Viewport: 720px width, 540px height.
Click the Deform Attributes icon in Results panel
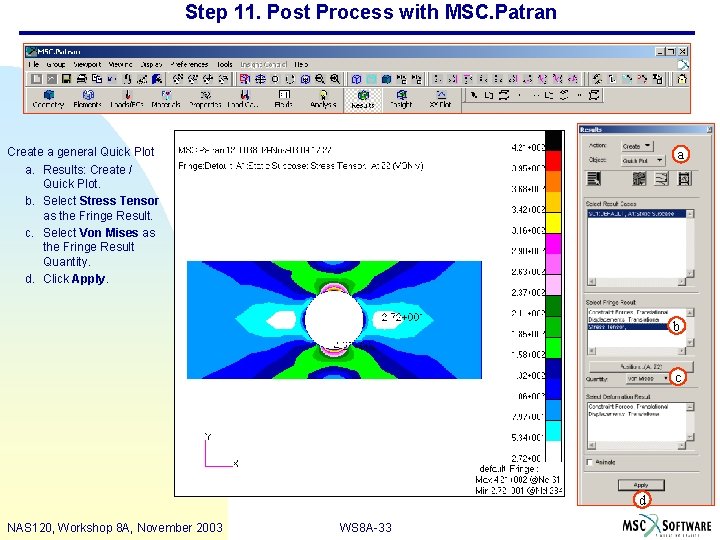[x=661, y=178]
